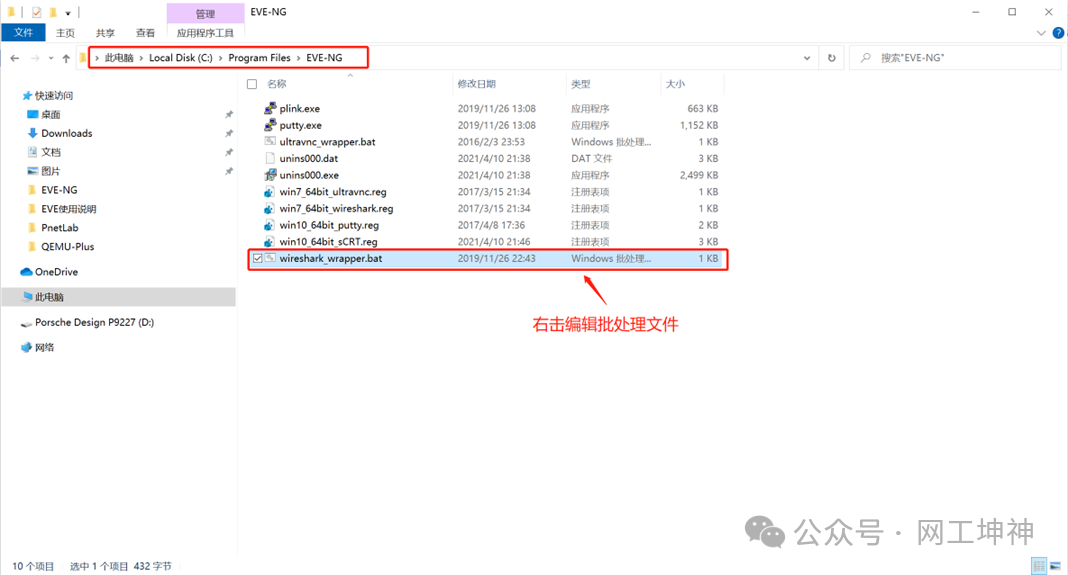Go forward with the forward arrow
The image size is (1068, 575).
click(35, 58)
